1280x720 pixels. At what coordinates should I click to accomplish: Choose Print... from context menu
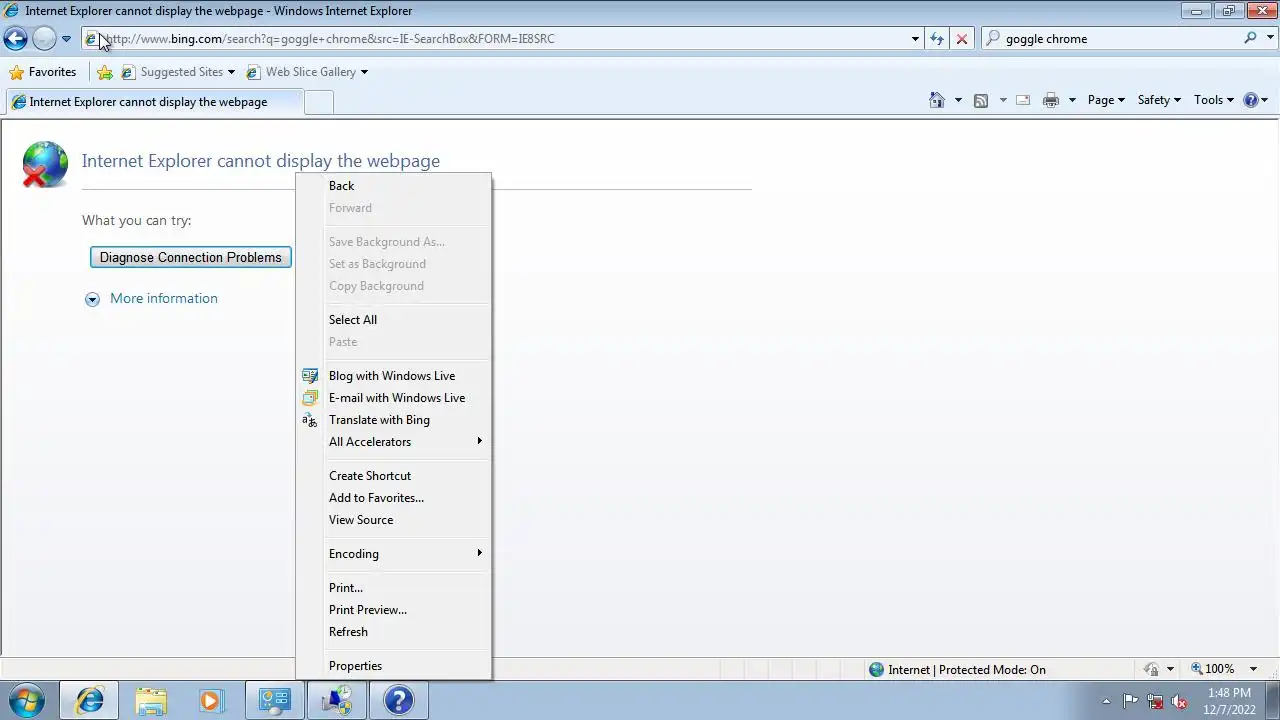point(393,588)
